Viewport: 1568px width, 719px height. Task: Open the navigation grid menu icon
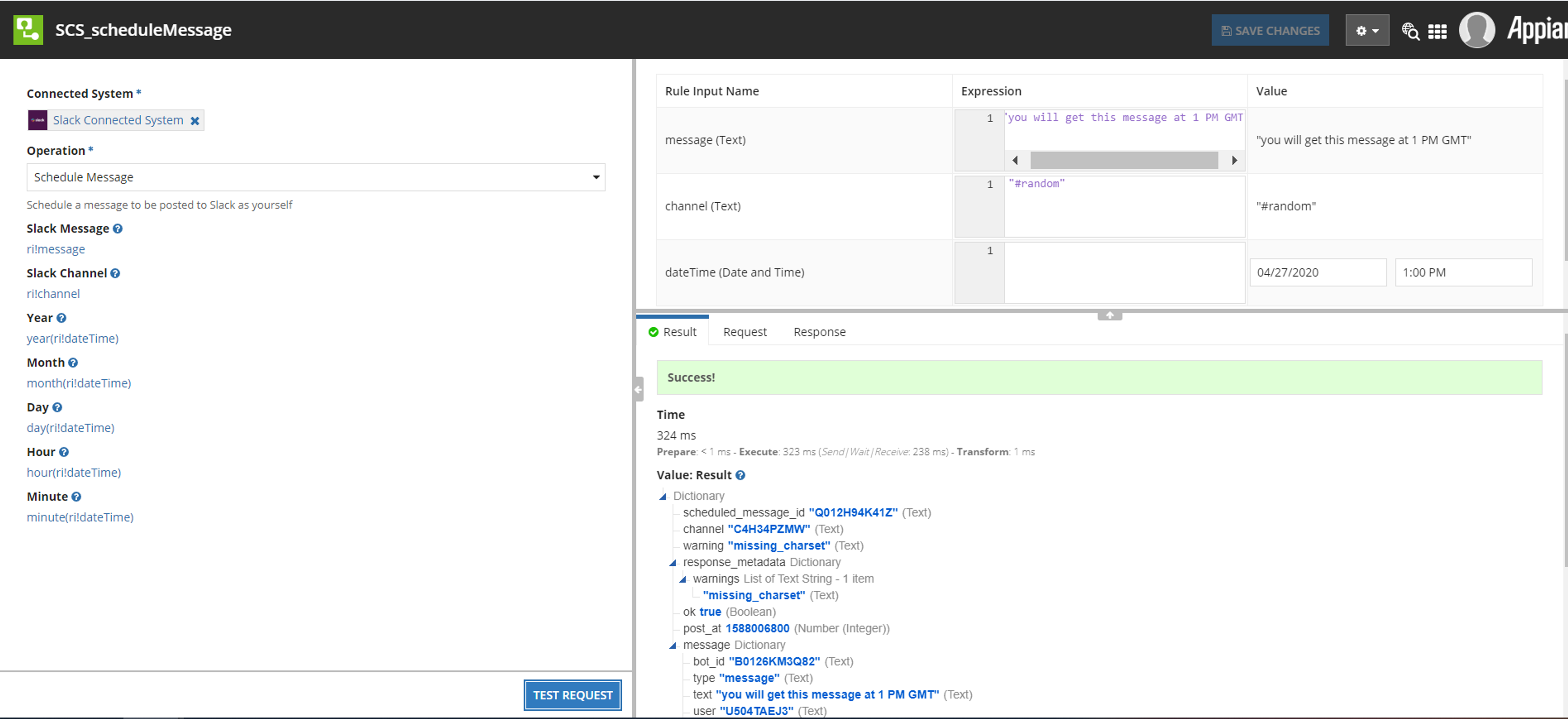pos(1437,31)
